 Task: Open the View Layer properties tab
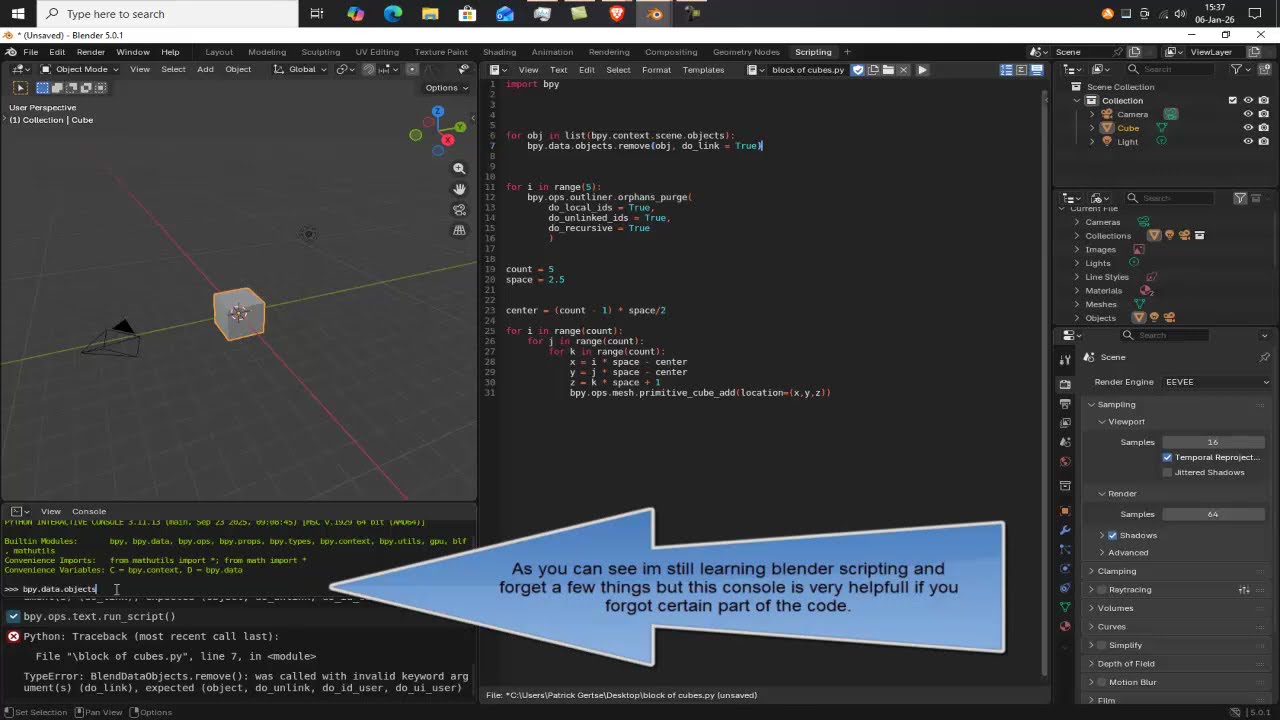coord(1065,423)
